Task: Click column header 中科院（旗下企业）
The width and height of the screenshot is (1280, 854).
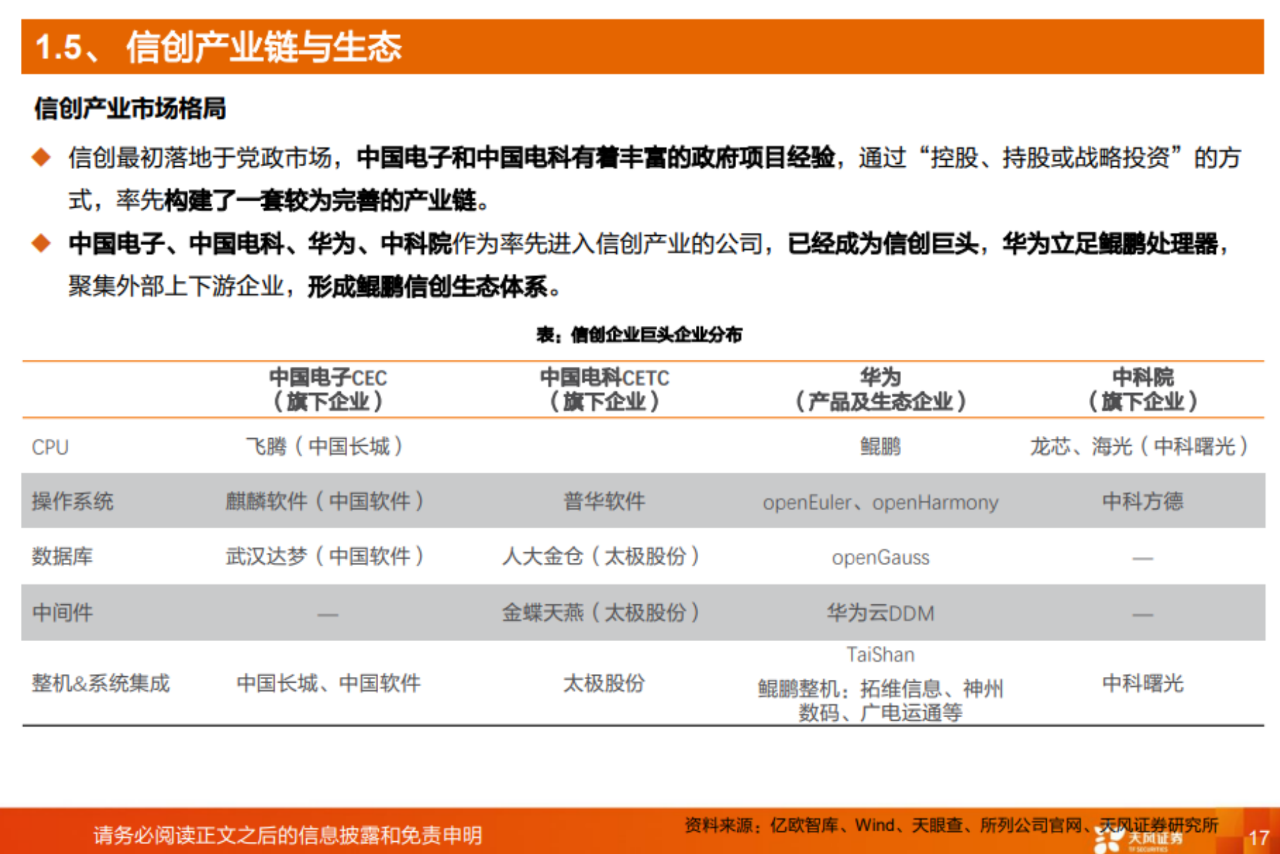Action: (x=1143, y=390)
